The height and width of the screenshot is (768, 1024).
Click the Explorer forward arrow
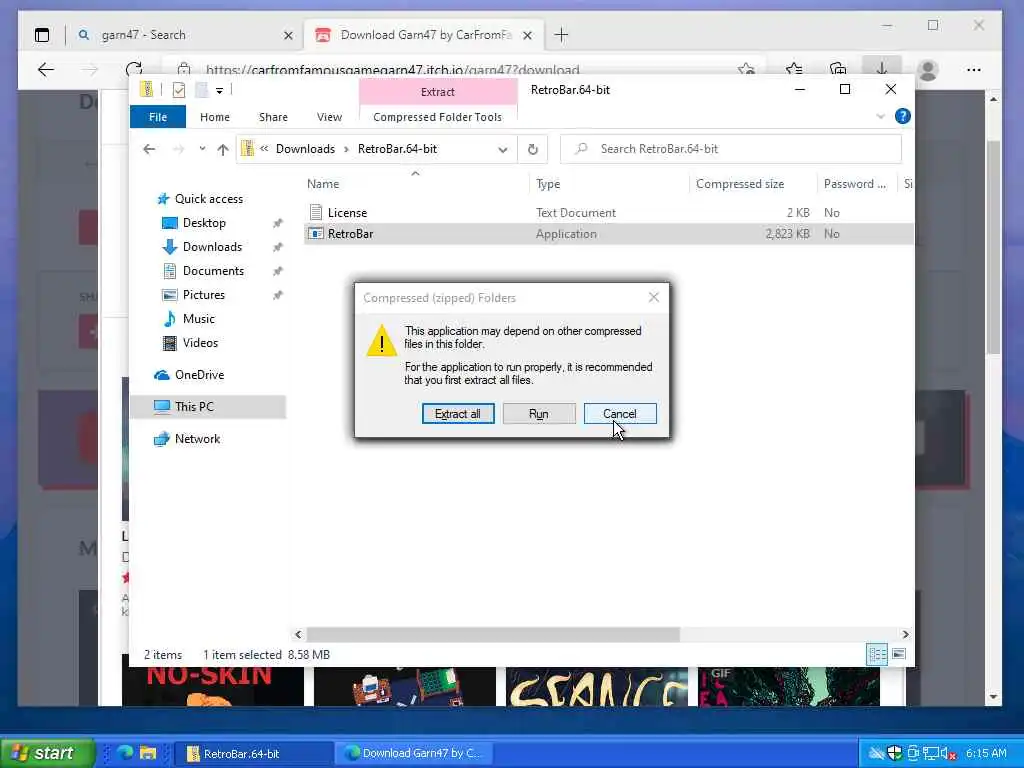point(178,149)
